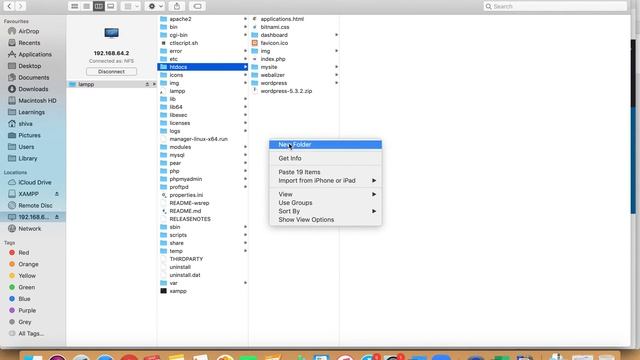Open the Import from iPhone or iPad submenu
640x360 pixels.
point(325,180)
